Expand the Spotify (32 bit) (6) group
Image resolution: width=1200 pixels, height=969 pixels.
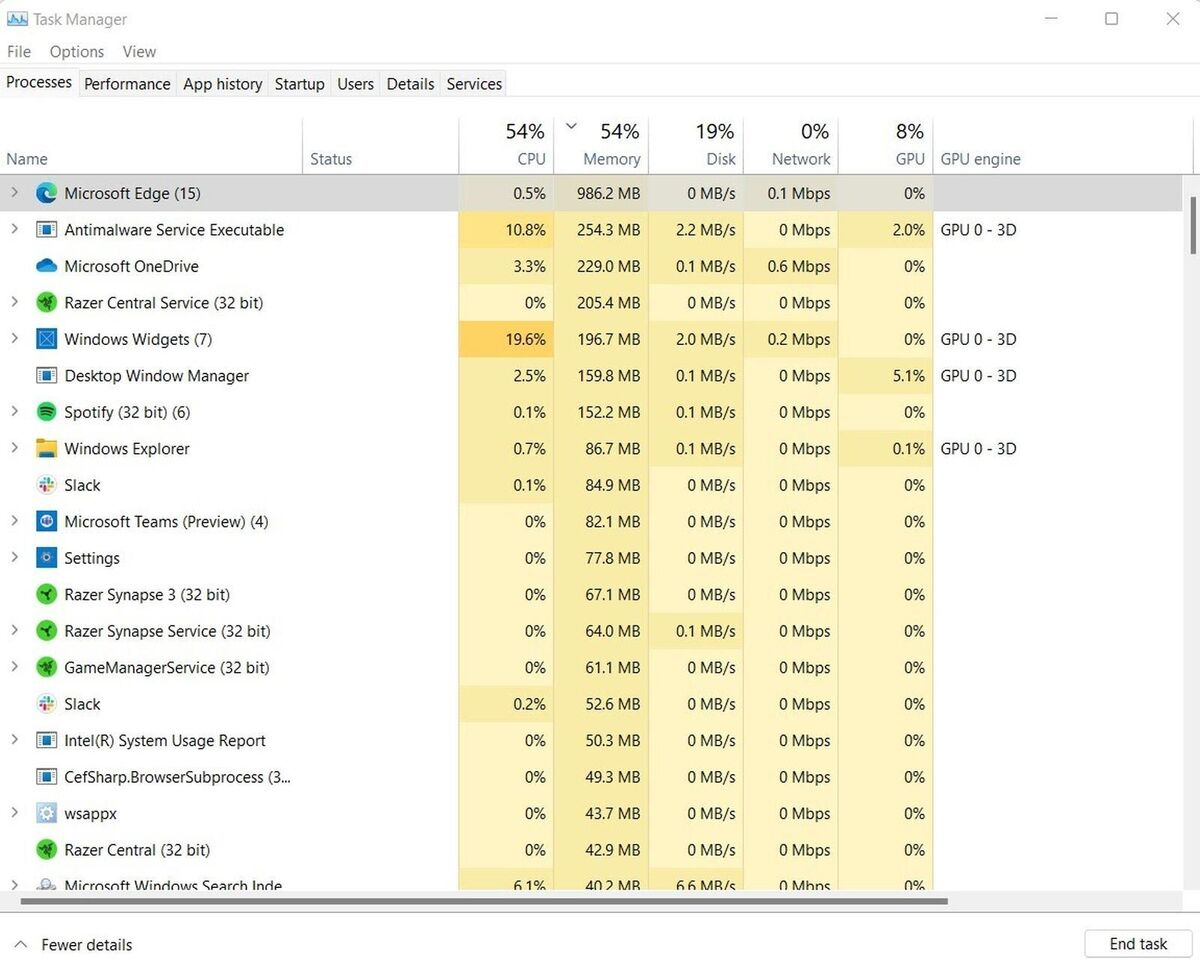tap(14, 412)
